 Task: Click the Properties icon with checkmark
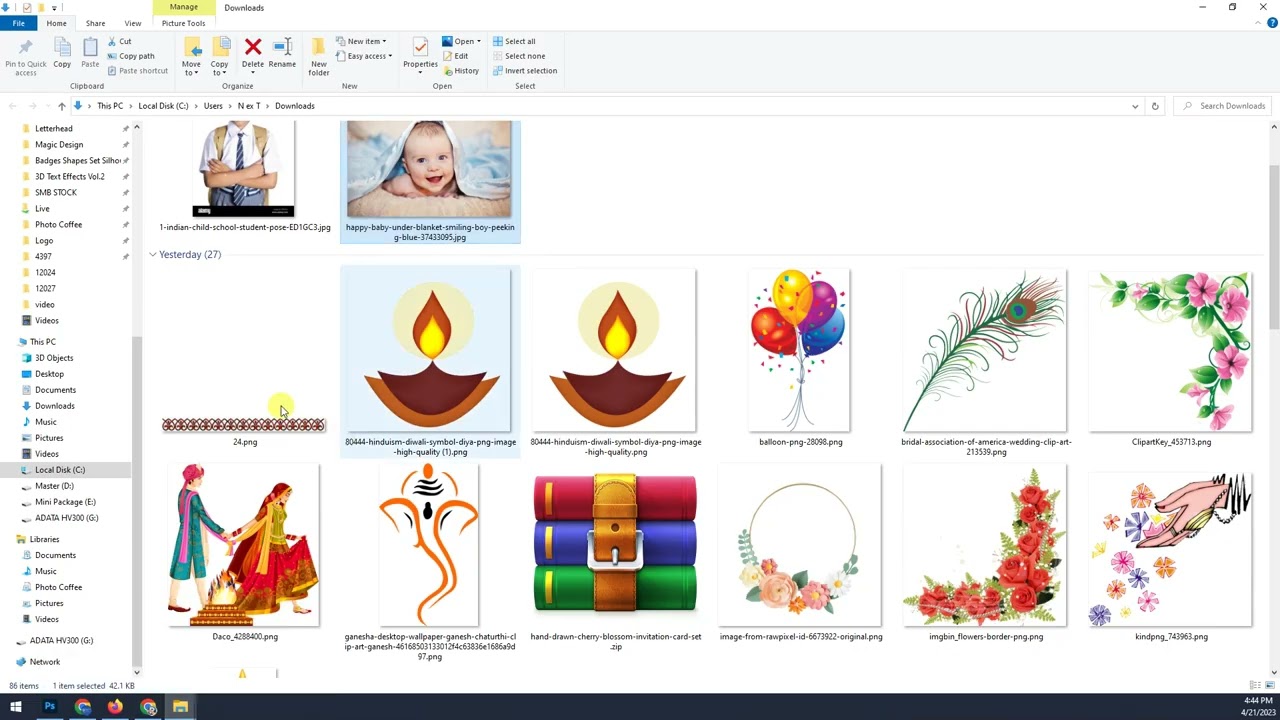click(420, 47)
